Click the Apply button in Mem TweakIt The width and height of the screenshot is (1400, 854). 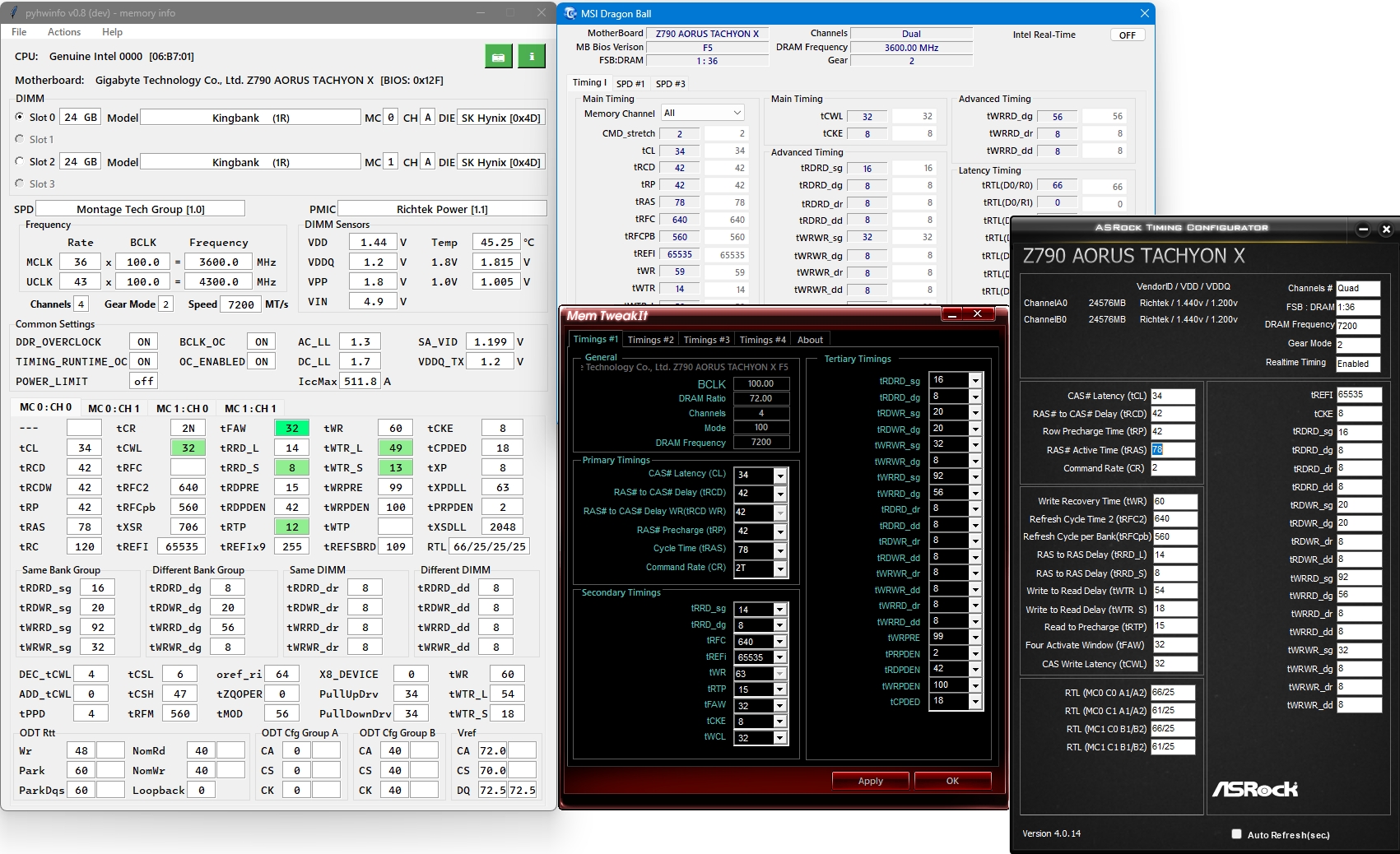[871, 781]
